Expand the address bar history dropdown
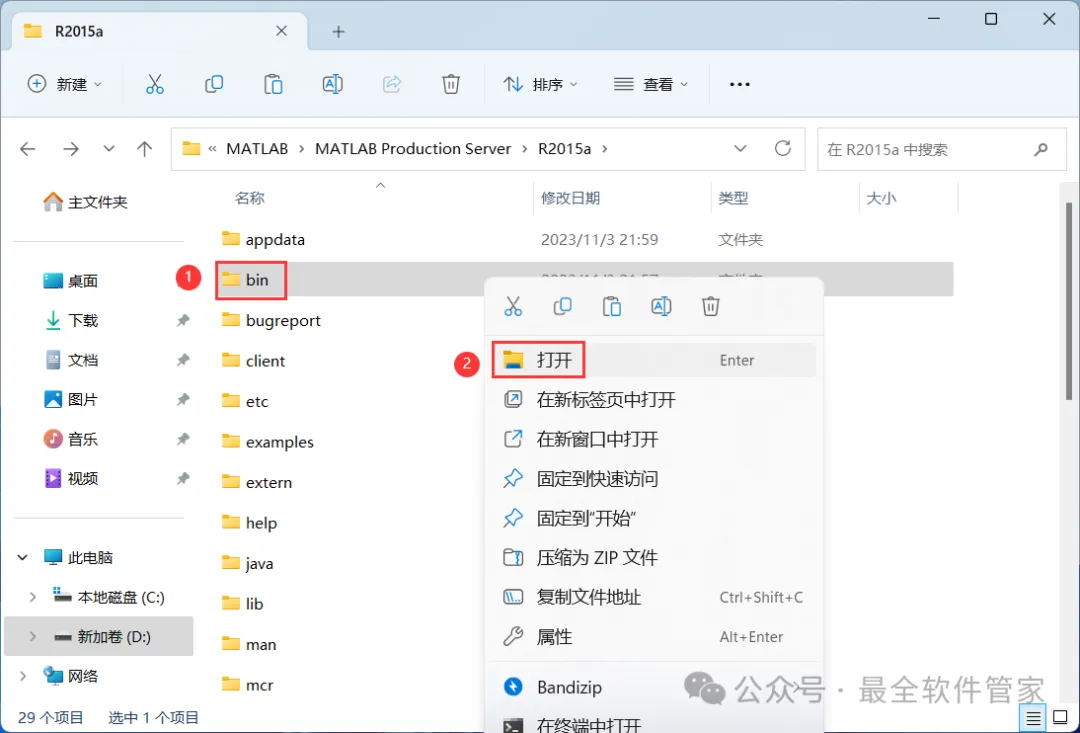Screen dimensions: 1080x733 (740, 149)
